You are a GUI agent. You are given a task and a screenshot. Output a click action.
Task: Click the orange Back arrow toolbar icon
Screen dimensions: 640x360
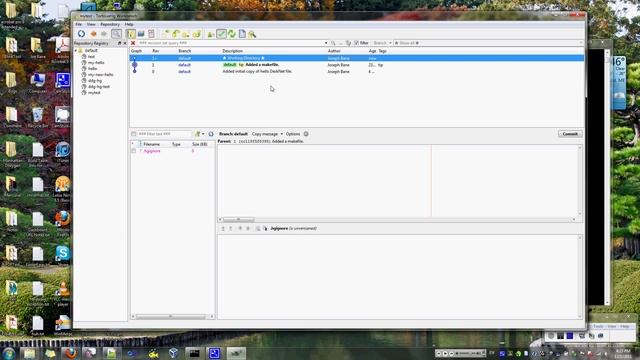[x=93, y=34]
